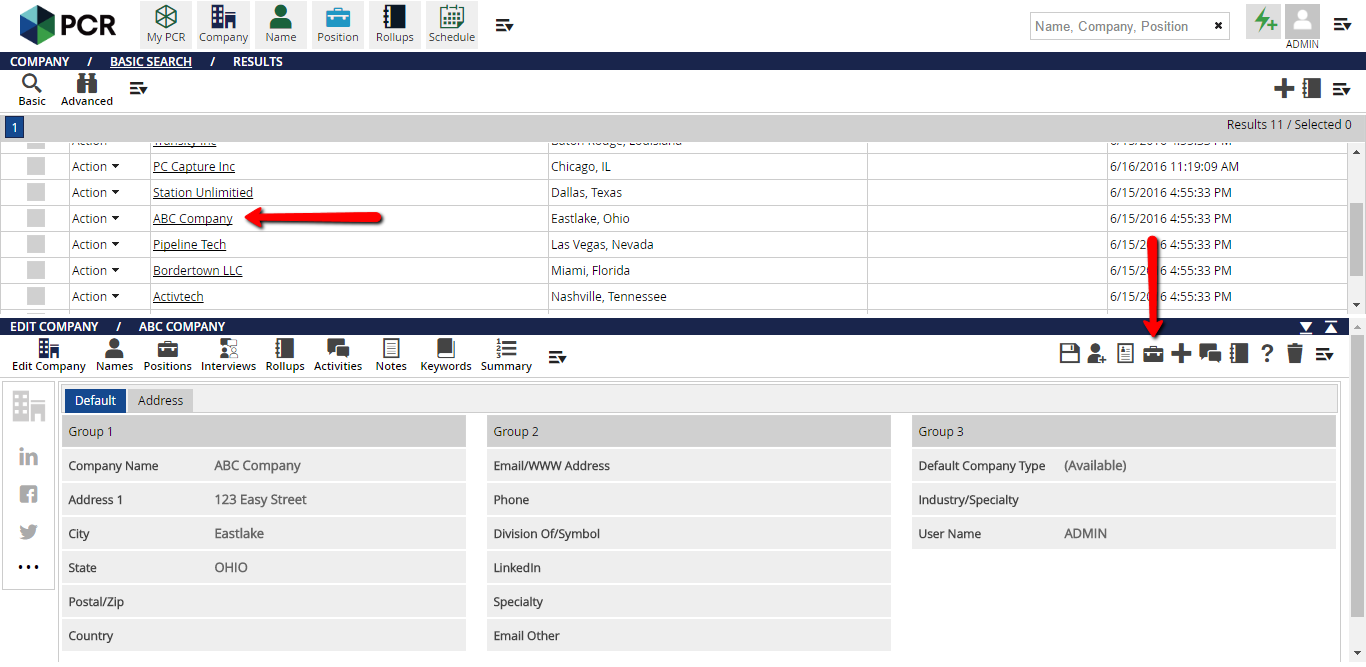Add a position using the briefcase icon

coord(1153,353)
